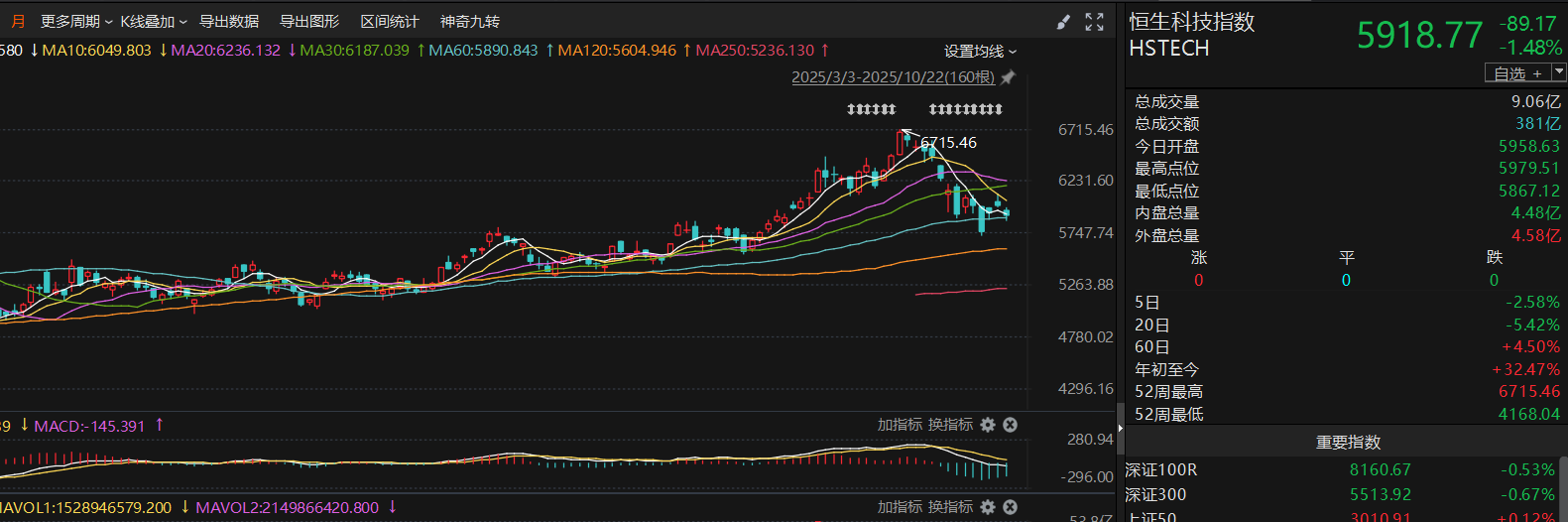The image size is (1568, 522).
Task: Click the 52周最高 value 6715.46
Action: [1528, 392]
